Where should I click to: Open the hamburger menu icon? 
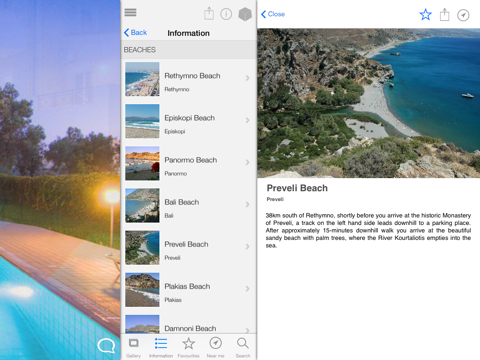pos(130,13)
